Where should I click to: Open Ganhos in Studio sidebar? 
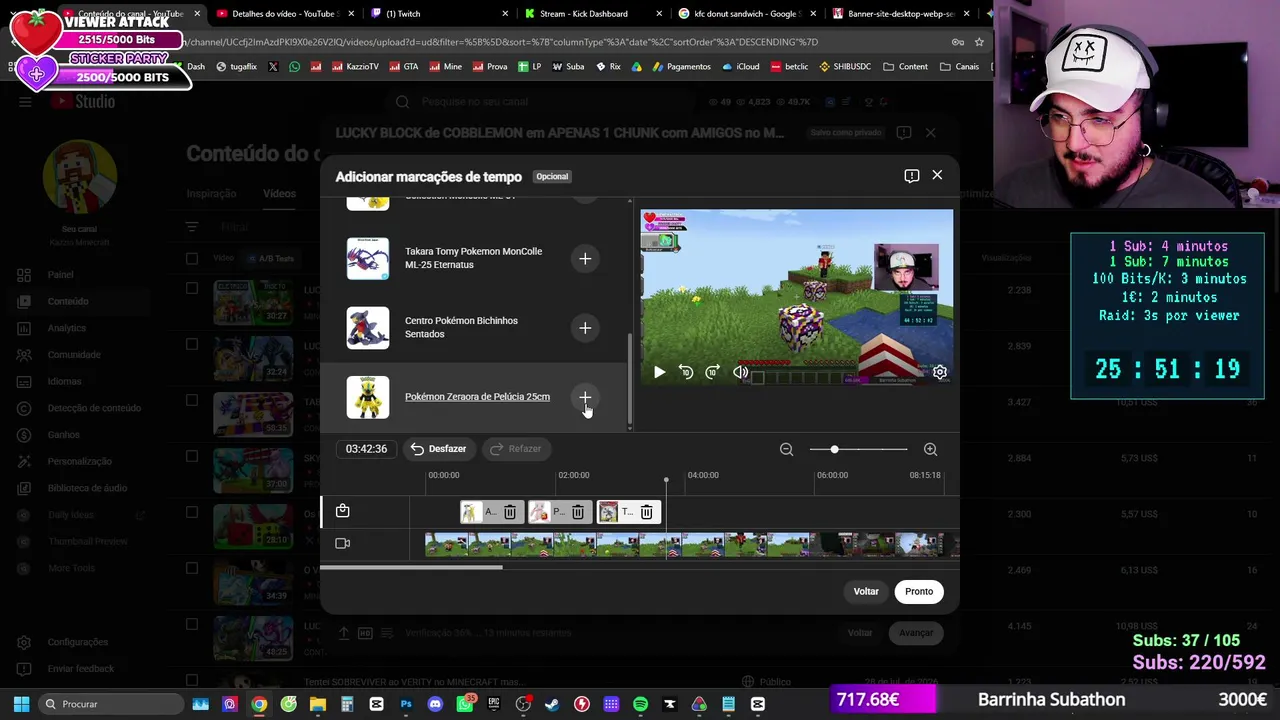pos(63,435)
